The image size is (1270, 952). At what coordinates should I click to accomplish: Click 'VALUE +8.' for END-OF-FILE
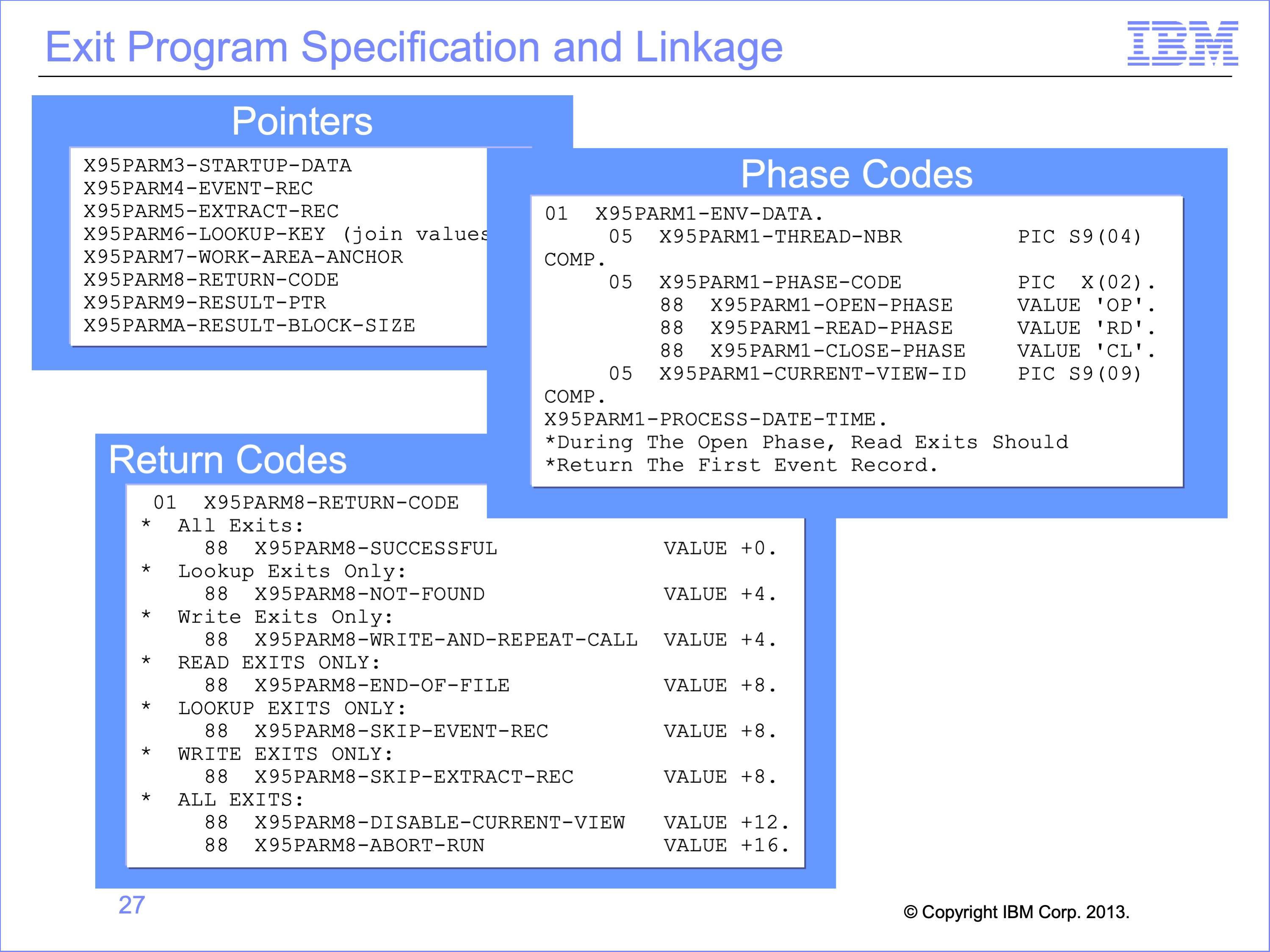(x=720, y=686)
